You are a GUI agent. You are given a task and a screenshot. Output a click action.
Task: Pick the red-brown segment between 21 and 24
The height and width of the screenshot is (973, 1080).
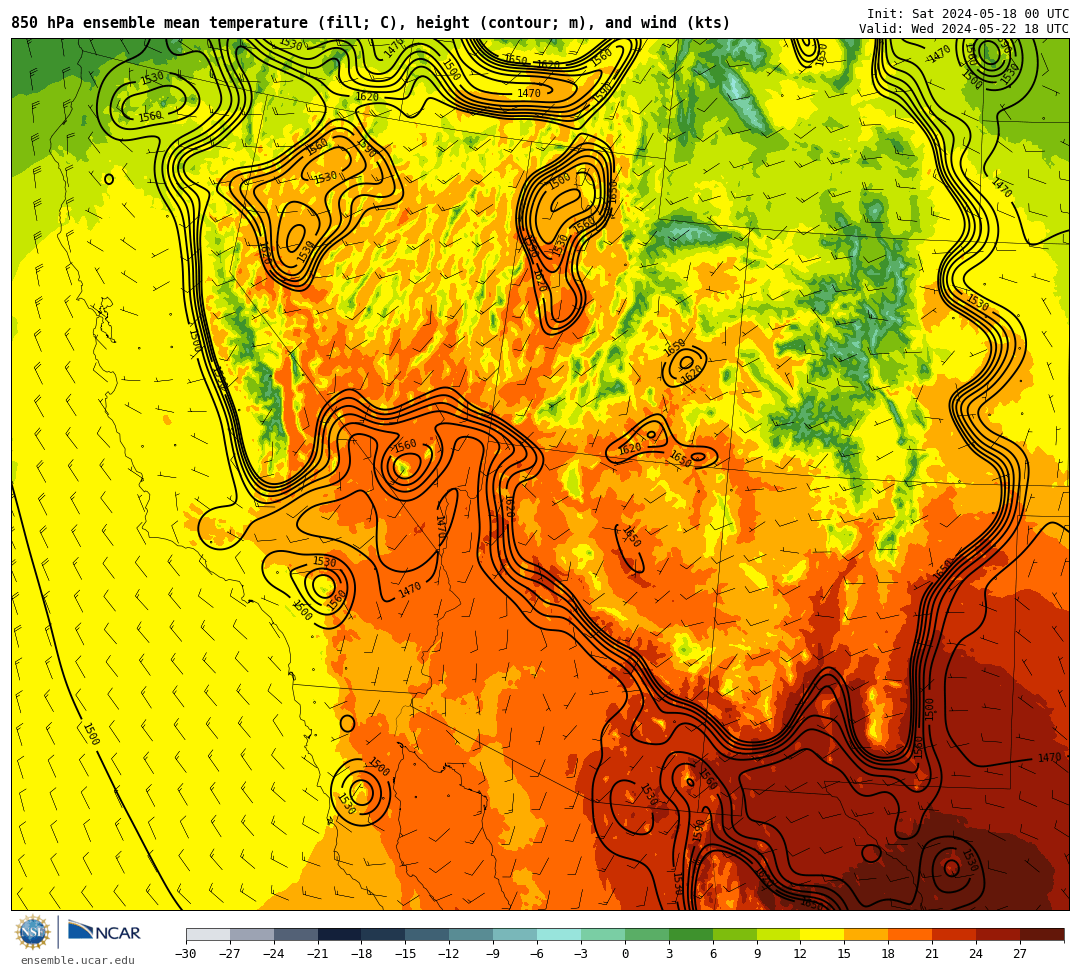click(x=954, y=934)
